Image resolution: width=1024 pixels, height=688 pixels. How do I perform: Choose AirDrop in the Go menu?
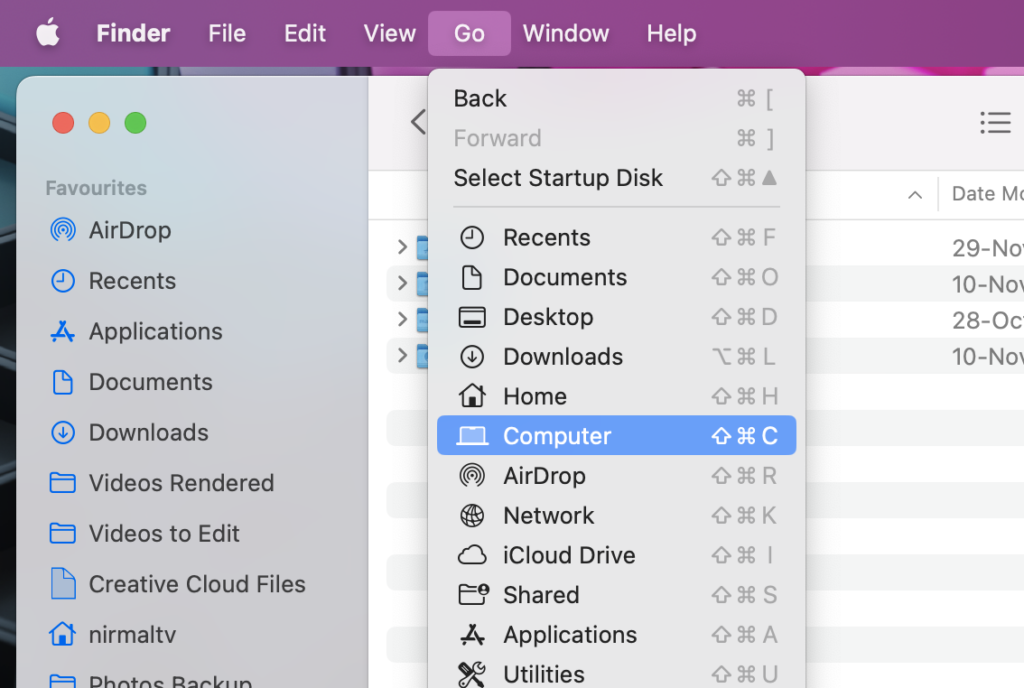[x=616, y=476]
